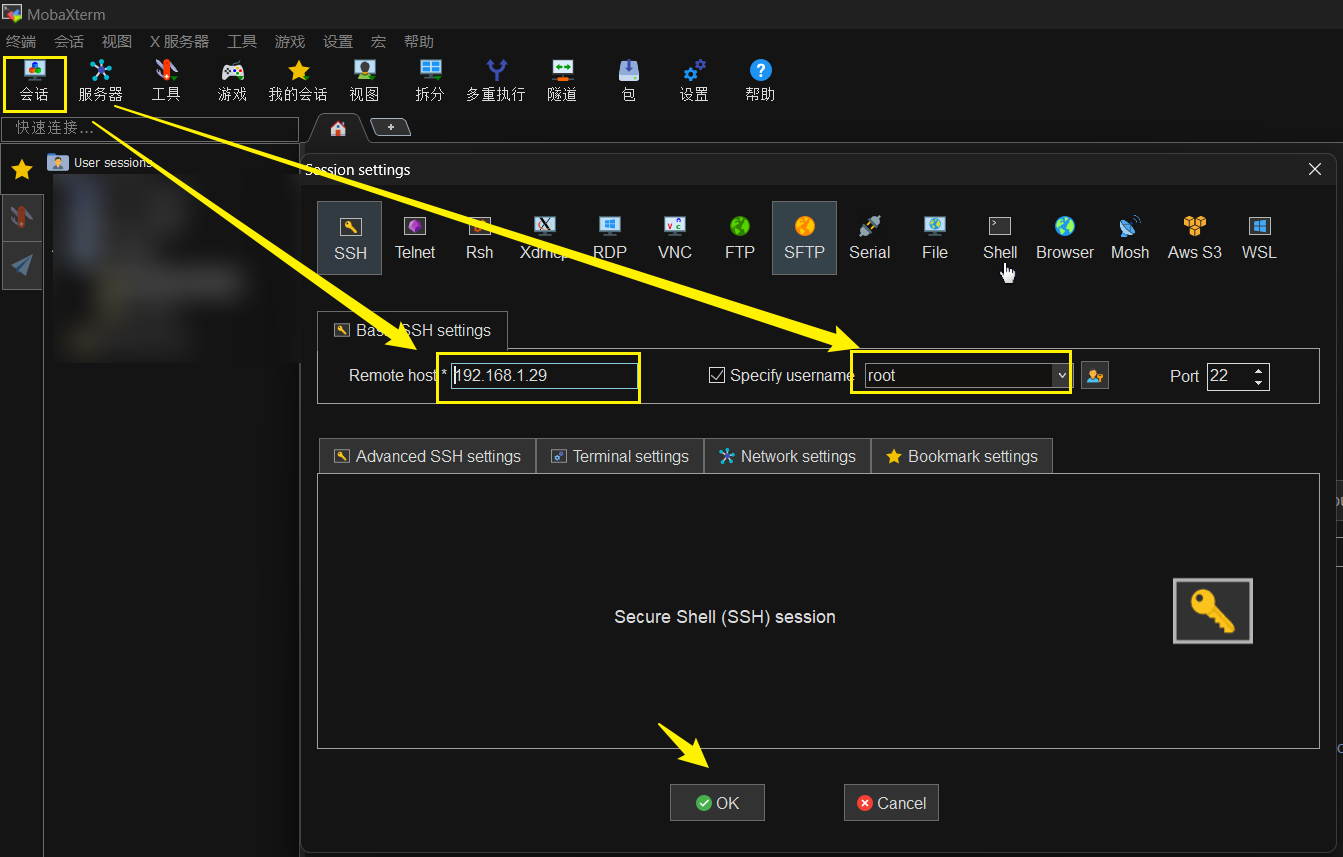The height and width of the screenshot is (857, 1343).
Task: Select the Browser session type
Action: click(1065, 238)
